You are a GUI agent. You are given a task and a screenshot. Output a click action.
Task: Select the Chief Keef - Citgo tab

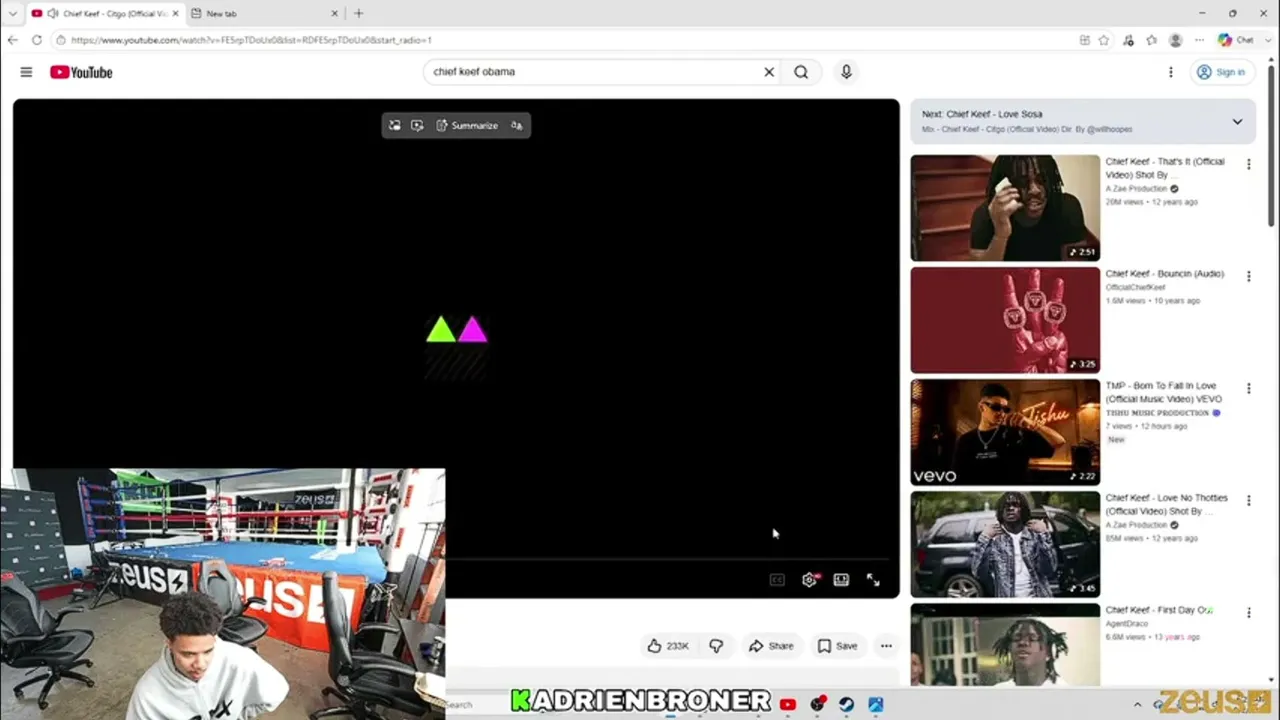(x=105, y=13)
